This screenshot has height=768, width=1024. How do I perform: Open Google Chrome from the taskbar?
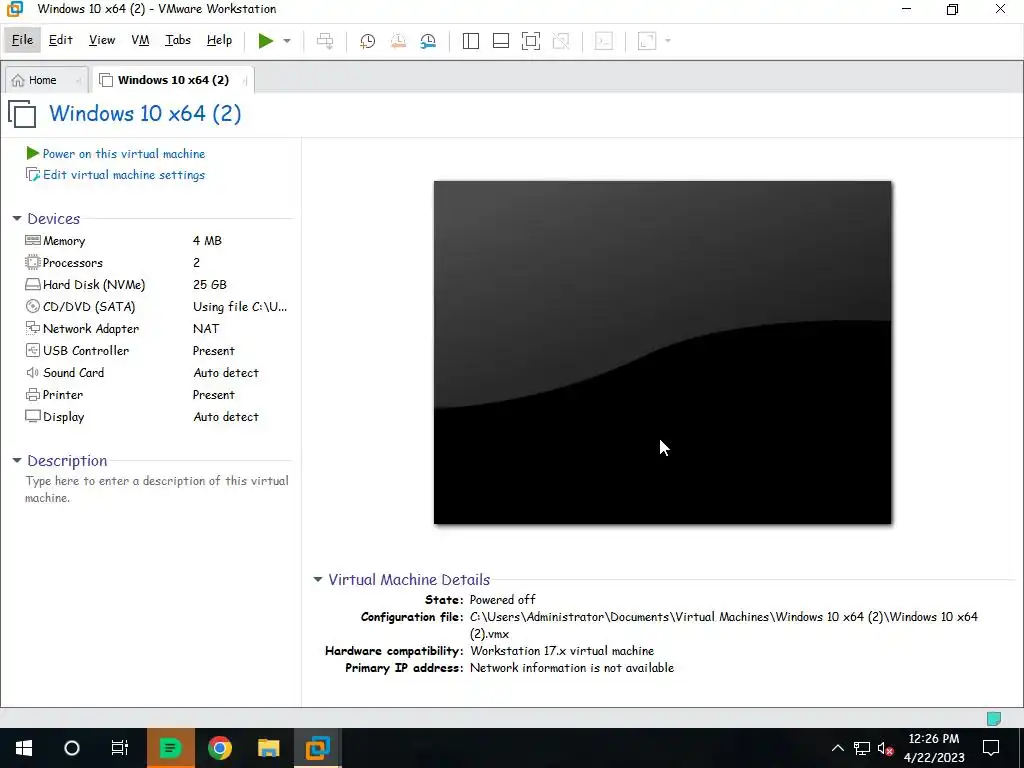point(220,748)
